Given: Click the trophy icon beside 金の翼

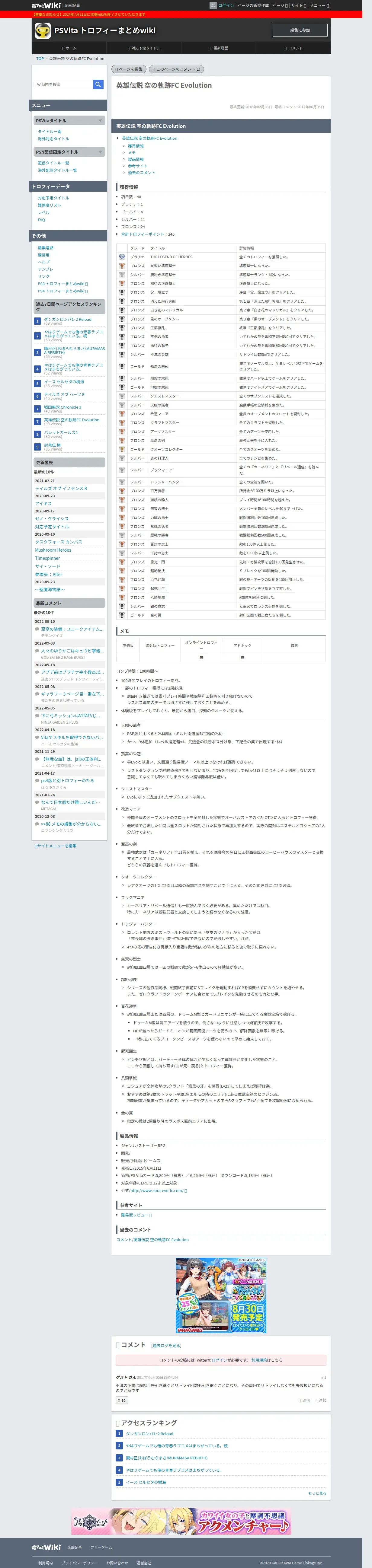Looking at the screenshot, I should [x=122, y=615].
